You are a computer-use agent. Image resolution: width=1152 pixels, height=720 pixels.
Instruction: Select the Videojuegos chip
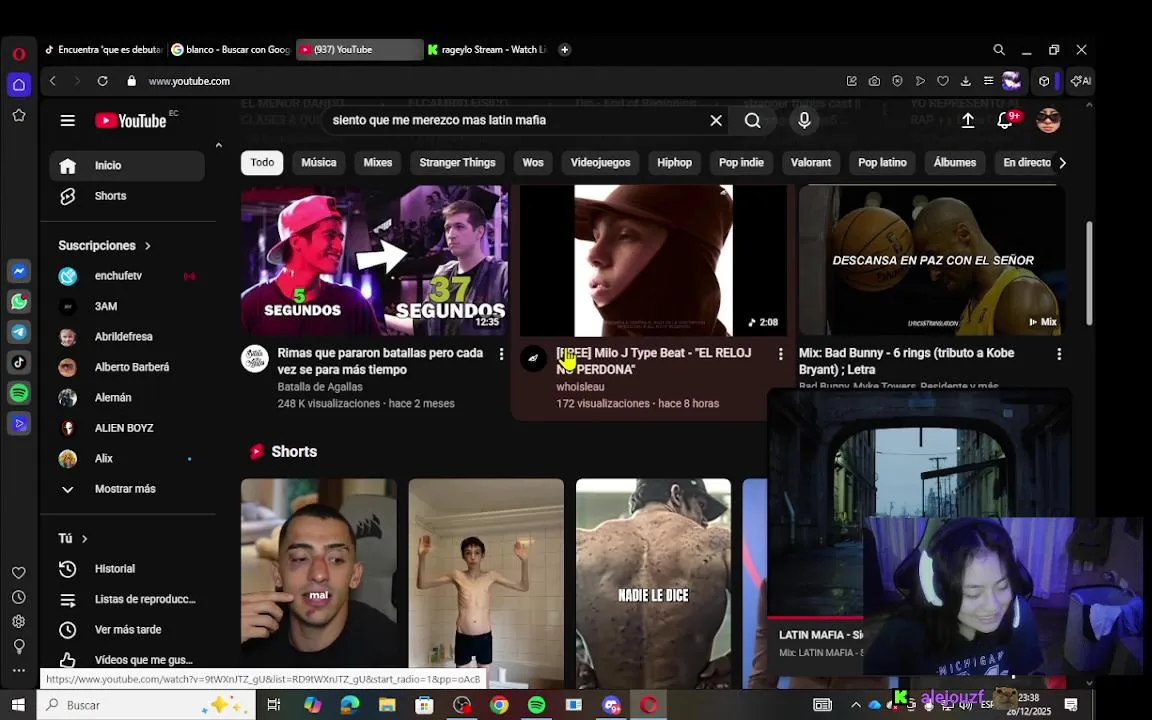pyautogui.click(x=600, y=163)
